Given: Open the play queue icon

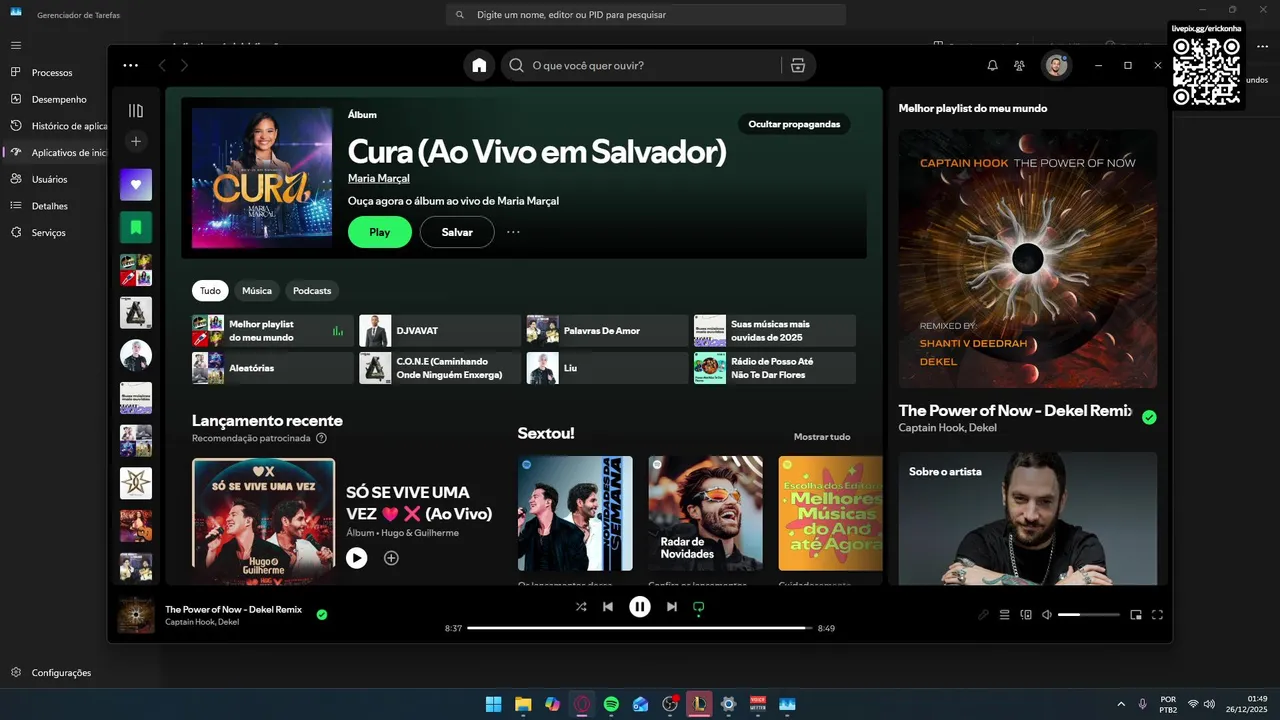Looking at the screenshot, I should point(1005,615).
